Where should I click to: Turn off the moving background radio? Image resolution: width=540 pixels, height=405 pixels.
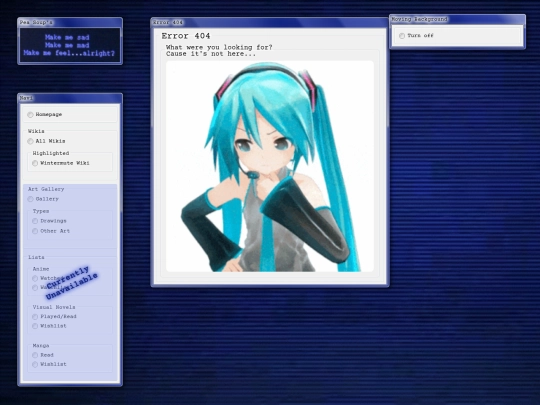[x=402, y=36]
